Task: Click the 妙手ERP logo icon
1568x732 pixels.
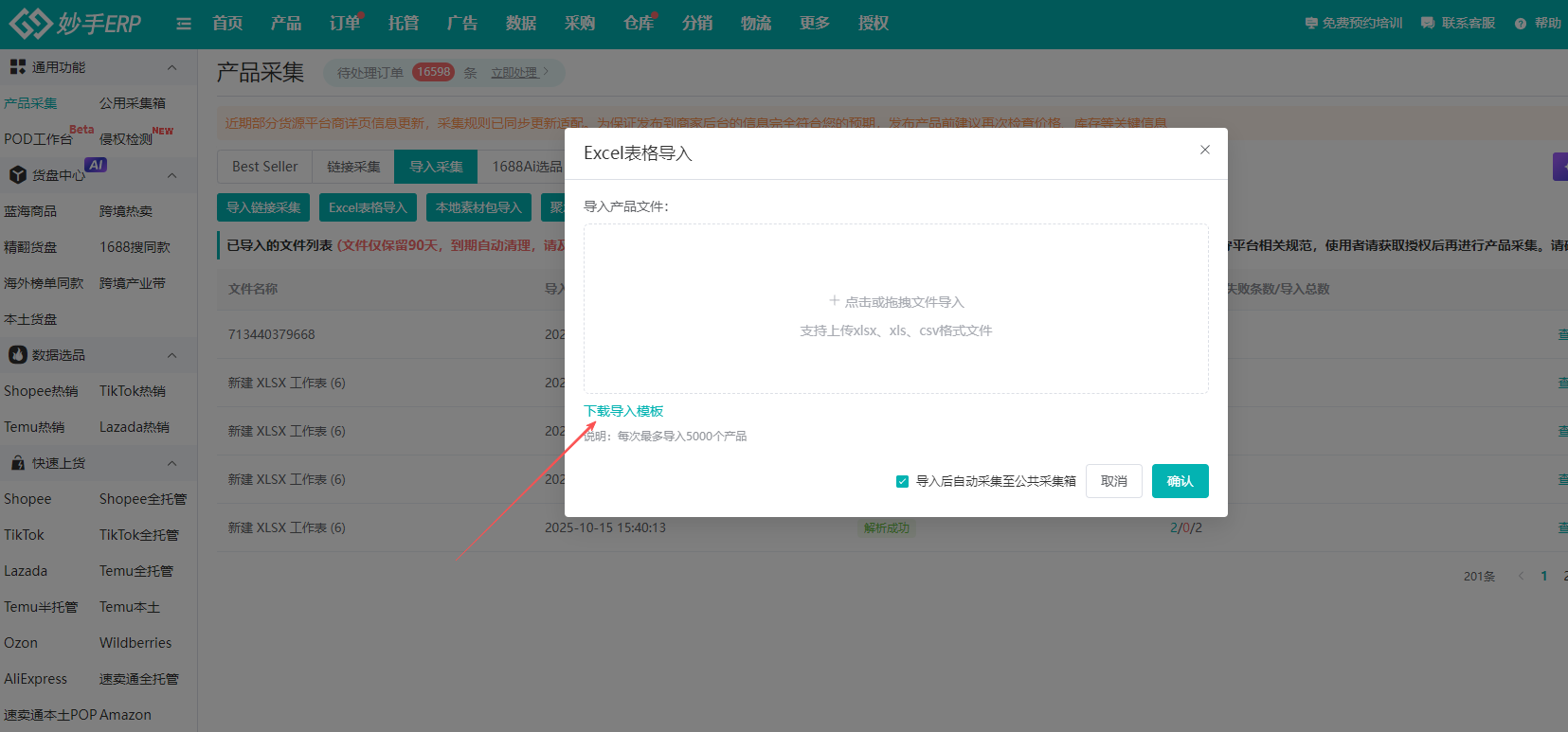Action: (30, 24)
